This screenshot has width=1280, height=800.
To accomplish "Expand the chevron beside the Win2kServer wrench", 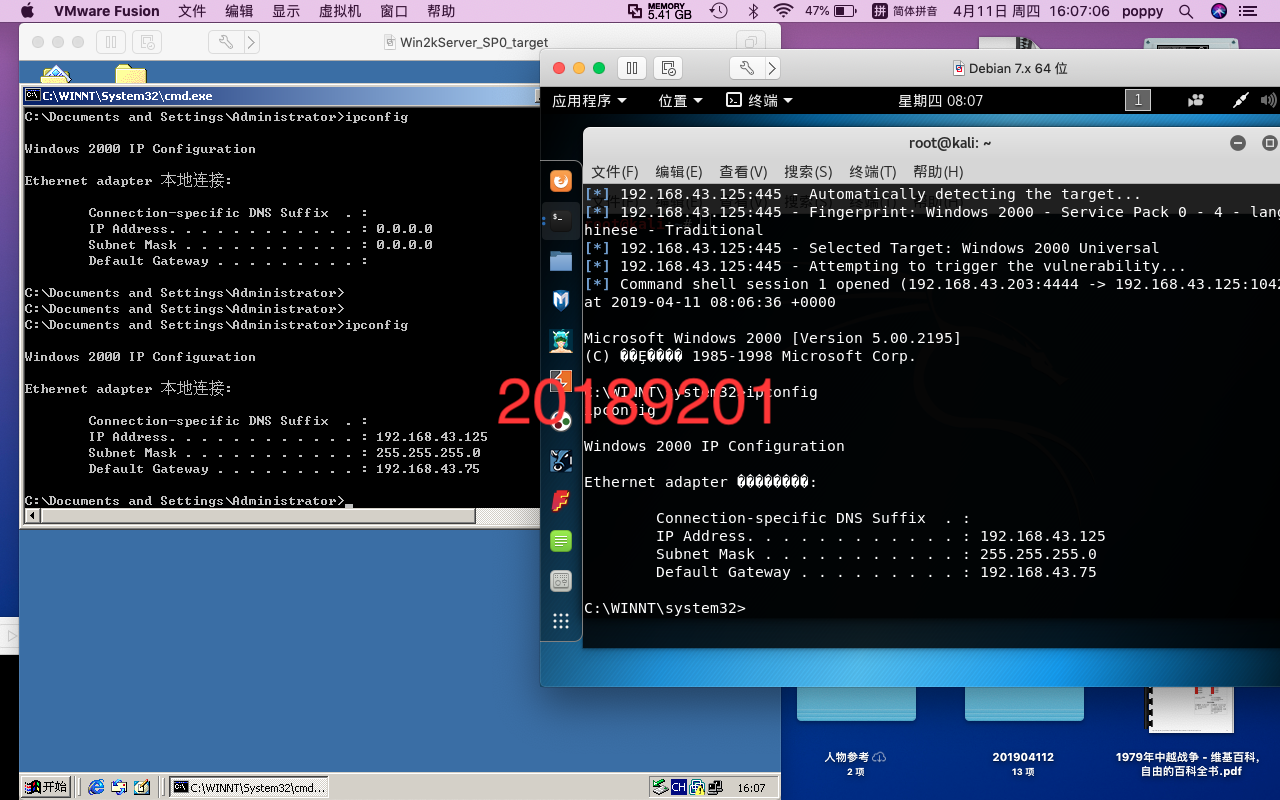I will pyautogui.click(x=251, y=43).
